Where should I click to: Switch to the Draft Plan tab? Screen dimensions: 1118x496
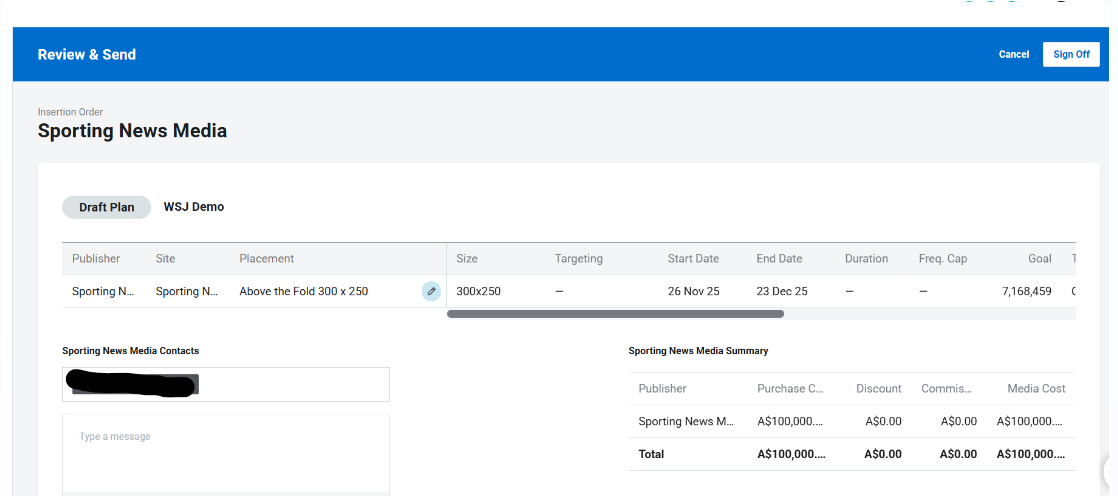pyautogui.click(x=106, y=207)
